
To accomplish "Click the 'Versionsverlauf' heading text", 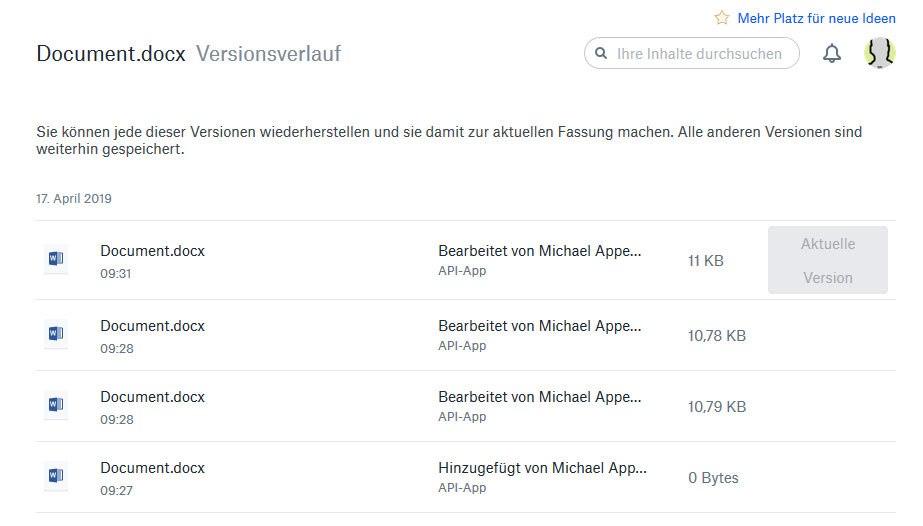I will [x=268, y=54].
